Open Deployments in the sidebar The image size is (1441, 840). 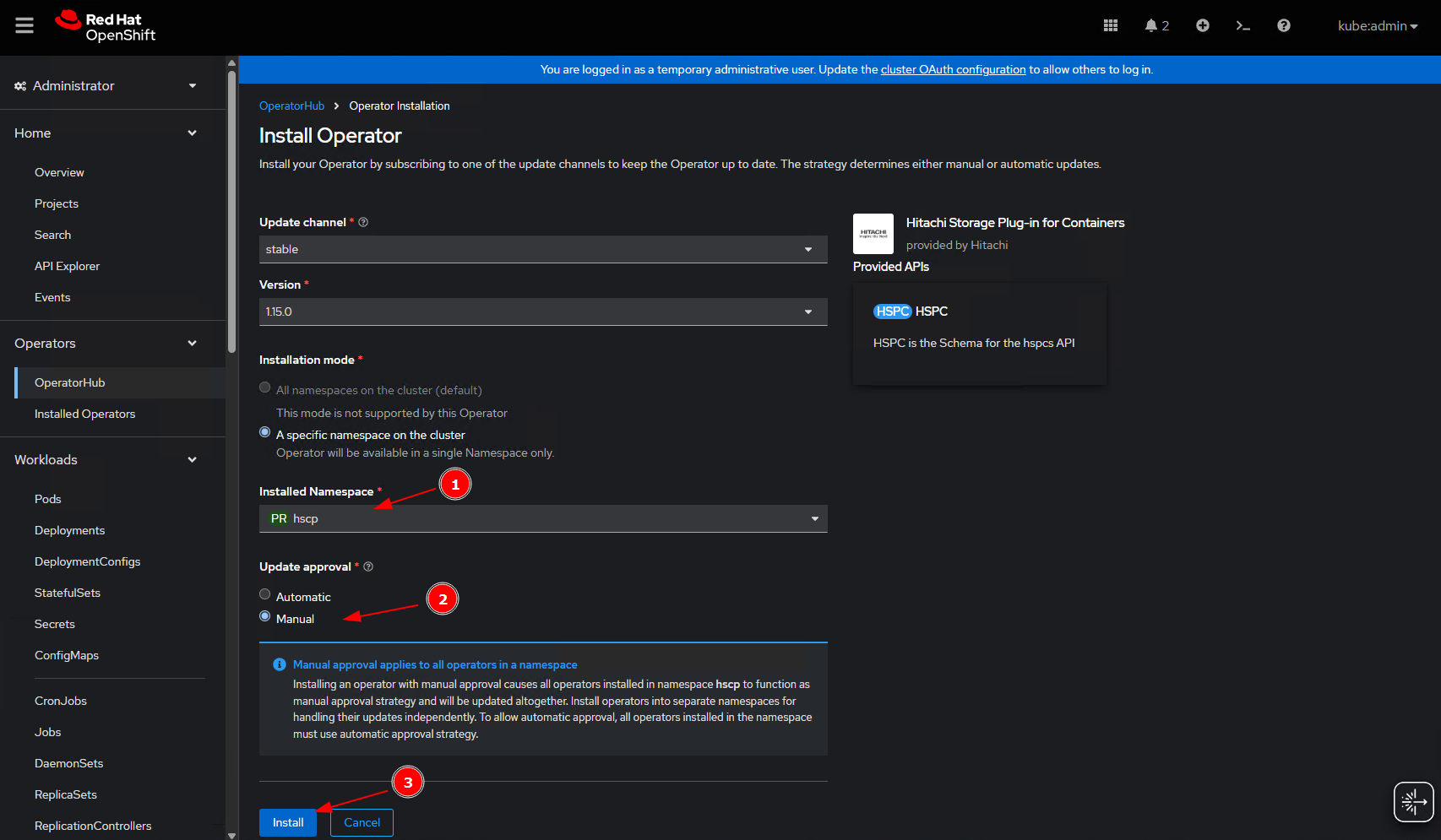pos(69,530)
